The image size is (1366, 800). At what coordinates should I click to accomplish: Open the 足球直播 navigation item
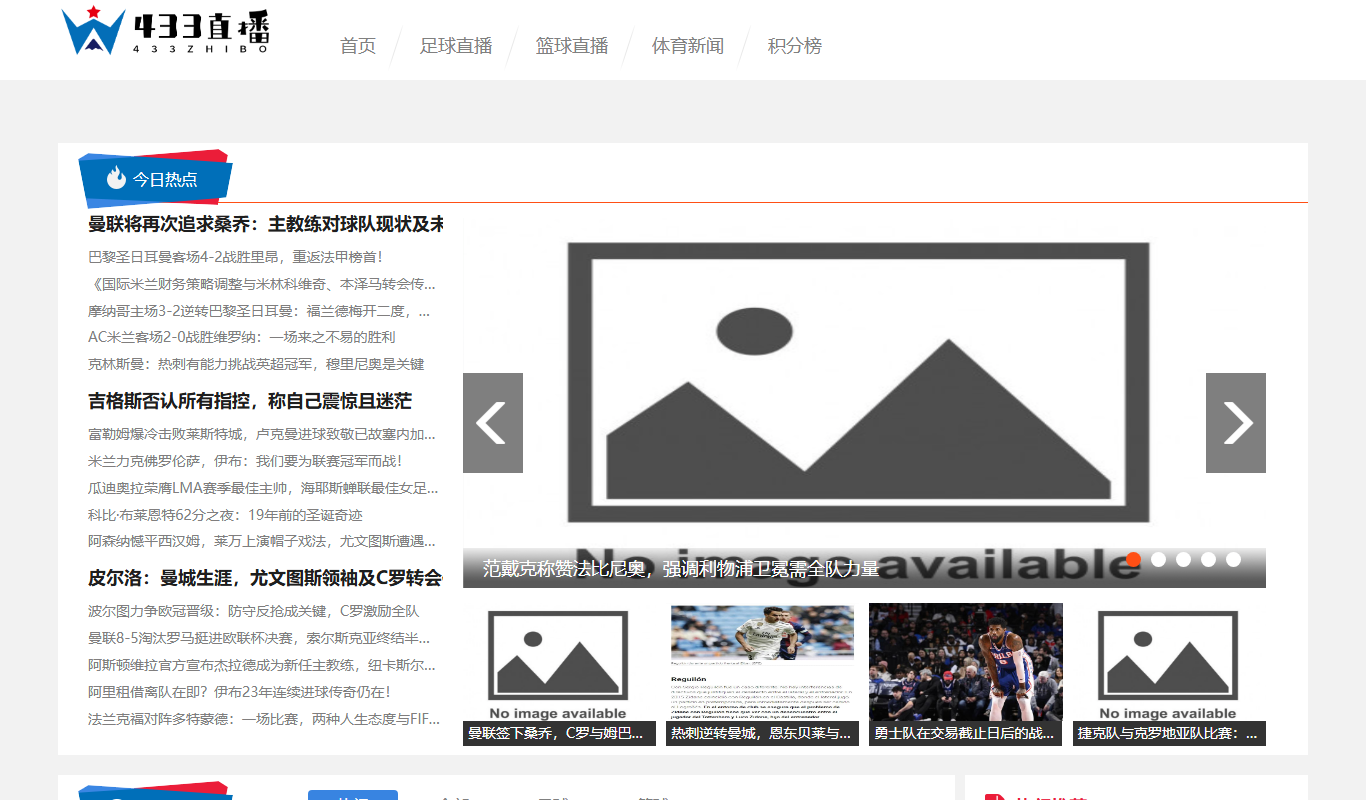pyautogui.click(x=456, y=46)
